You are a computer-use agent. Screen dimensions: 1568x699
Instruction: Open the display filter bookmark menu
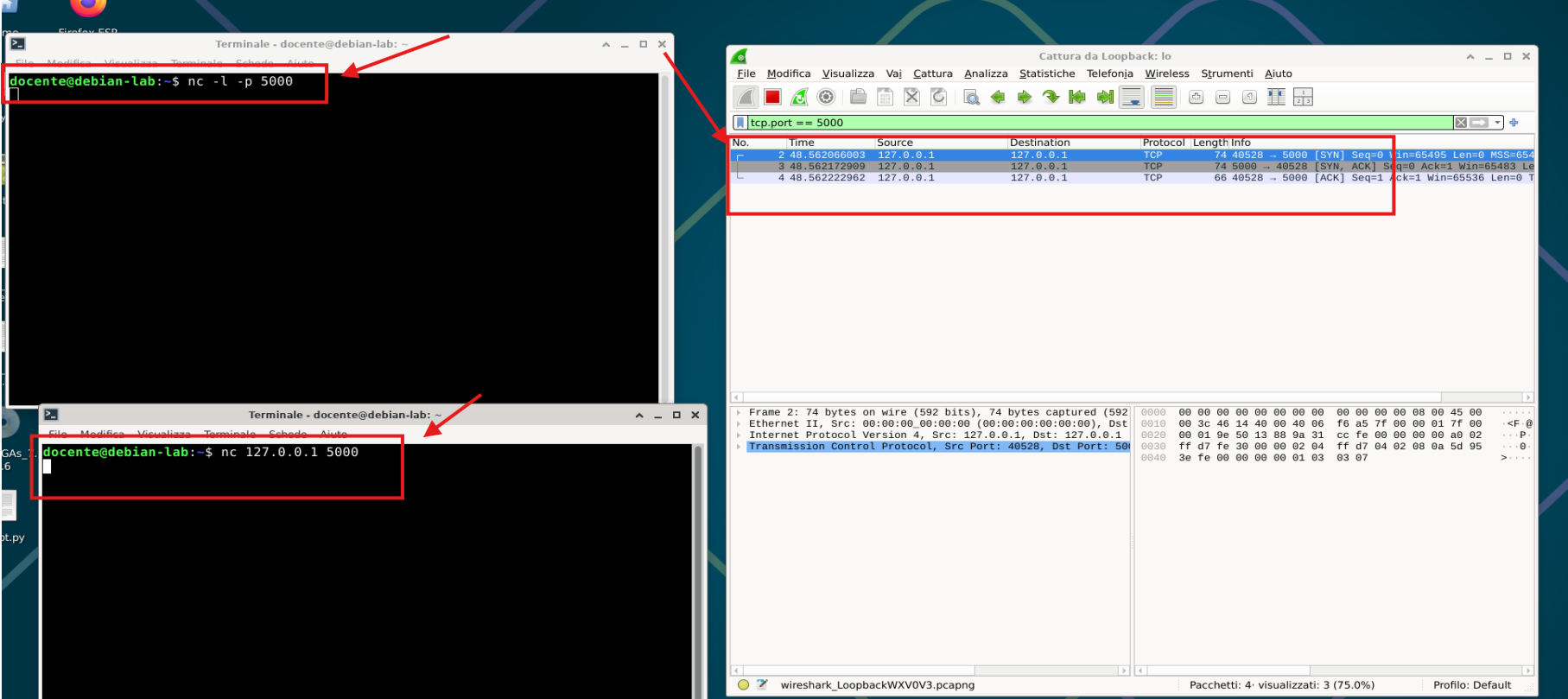click(x=740, y=123)
